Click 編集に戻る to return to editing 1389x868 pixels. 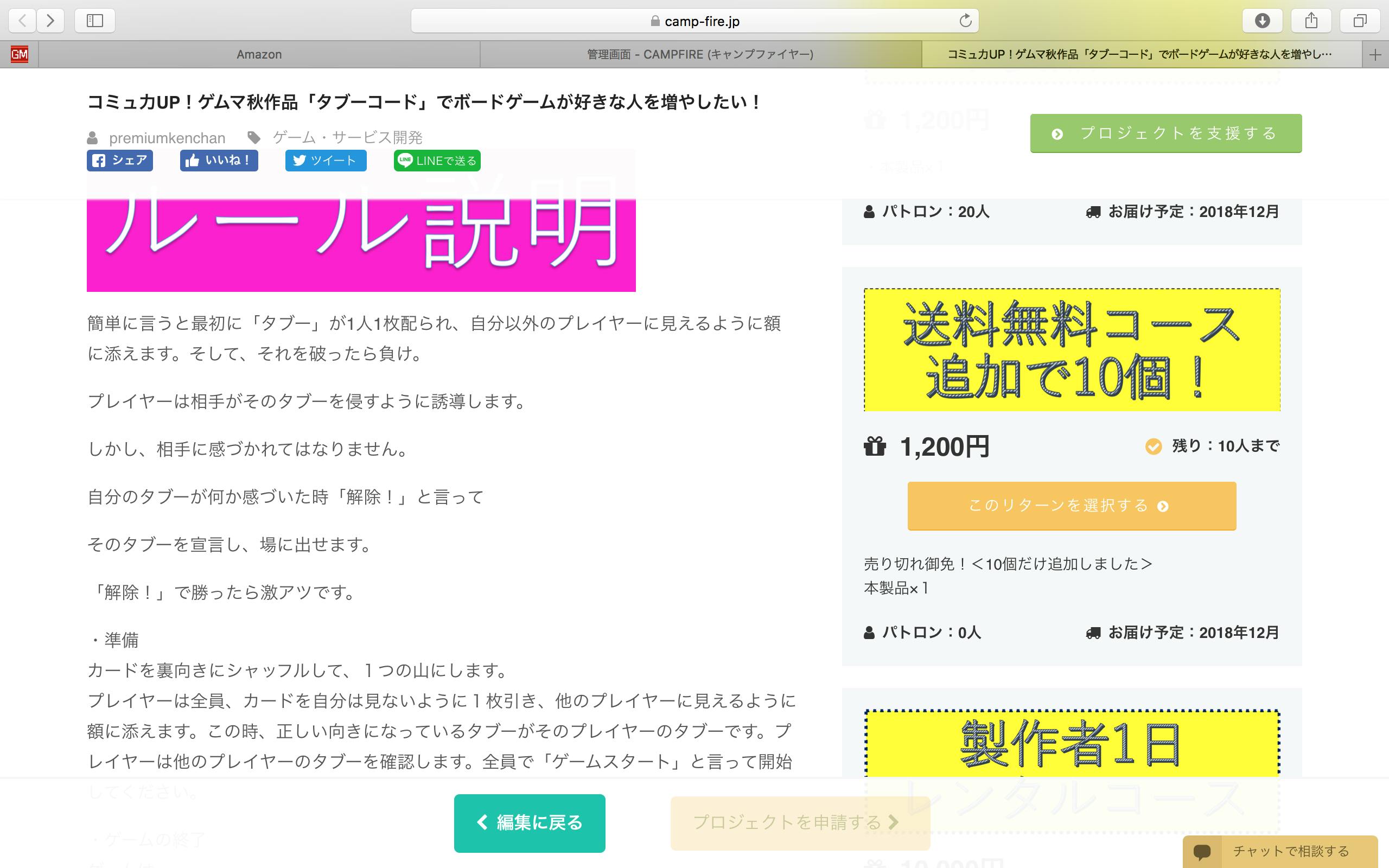[x=529, y=822]
